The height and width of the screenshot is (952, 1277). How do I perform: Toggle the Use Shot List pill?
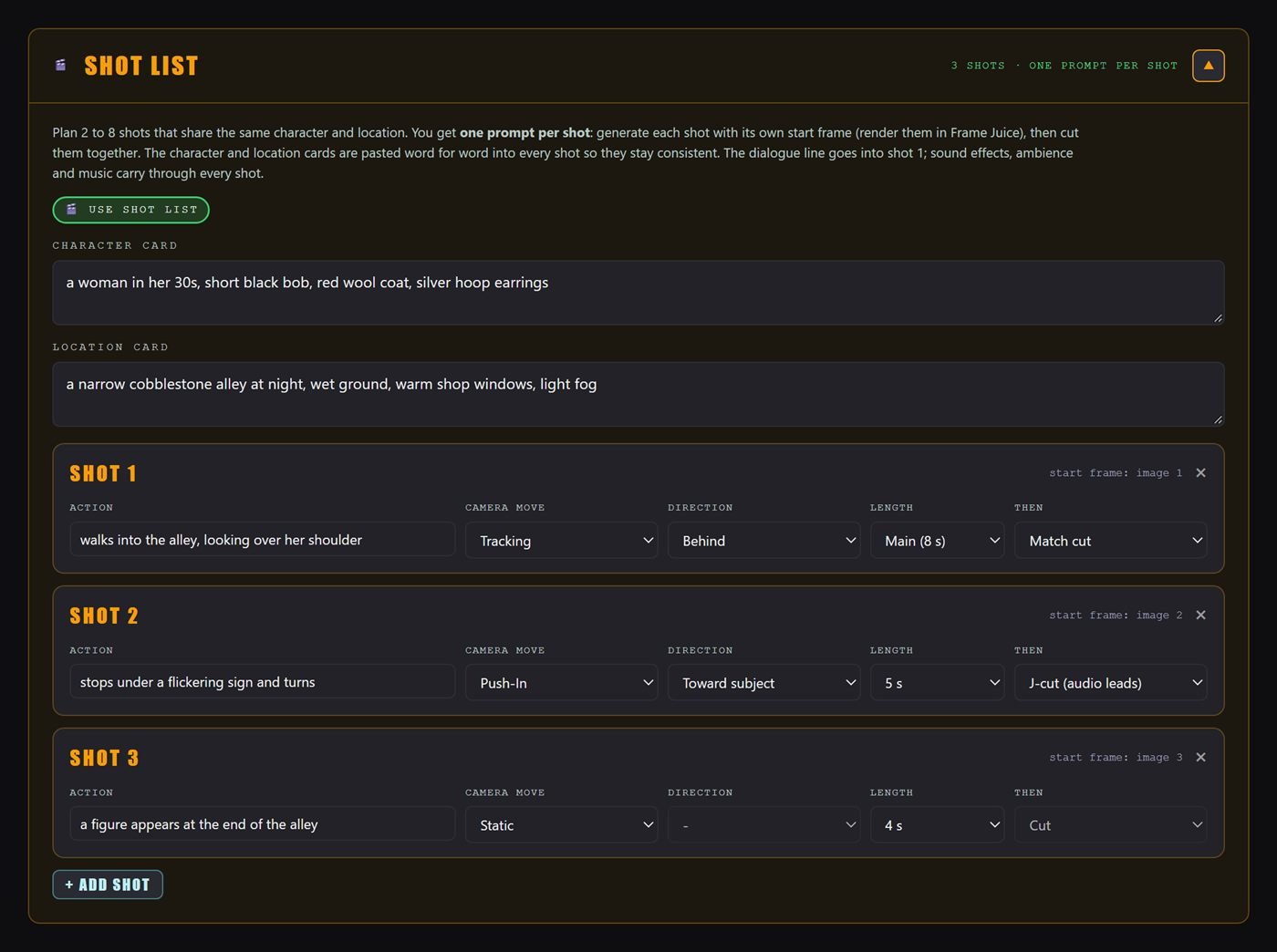coord(130,210)
